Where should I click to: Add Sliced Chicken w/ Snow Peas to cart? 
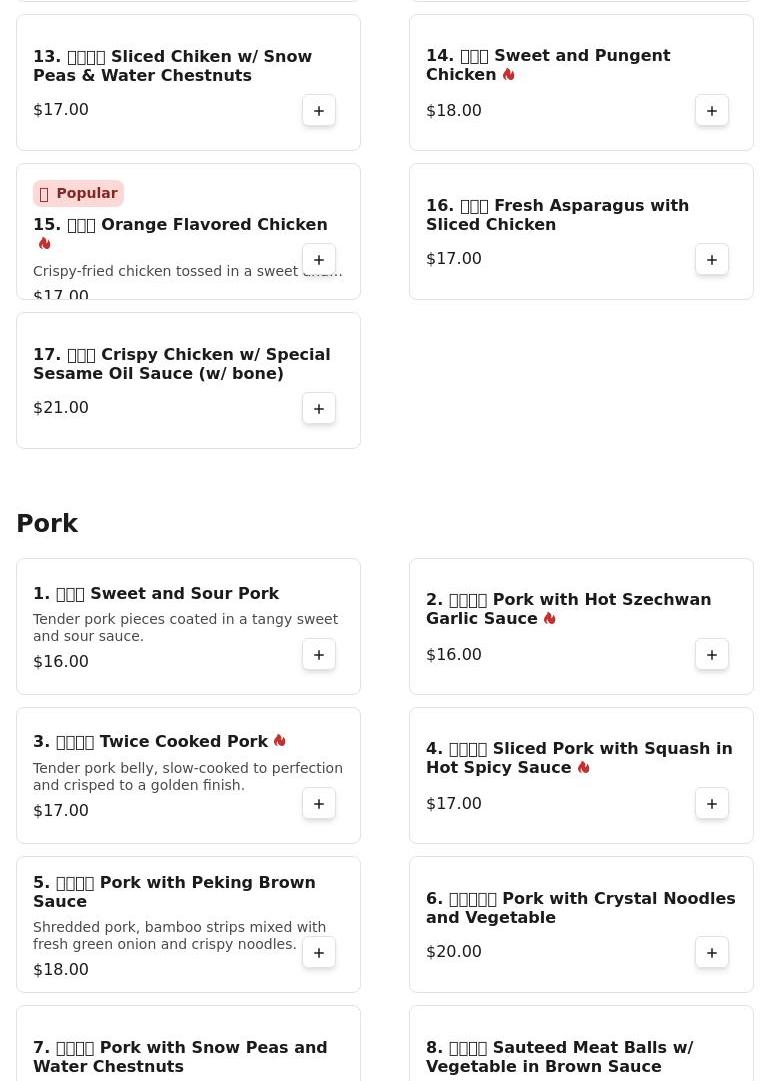point(319,111)
